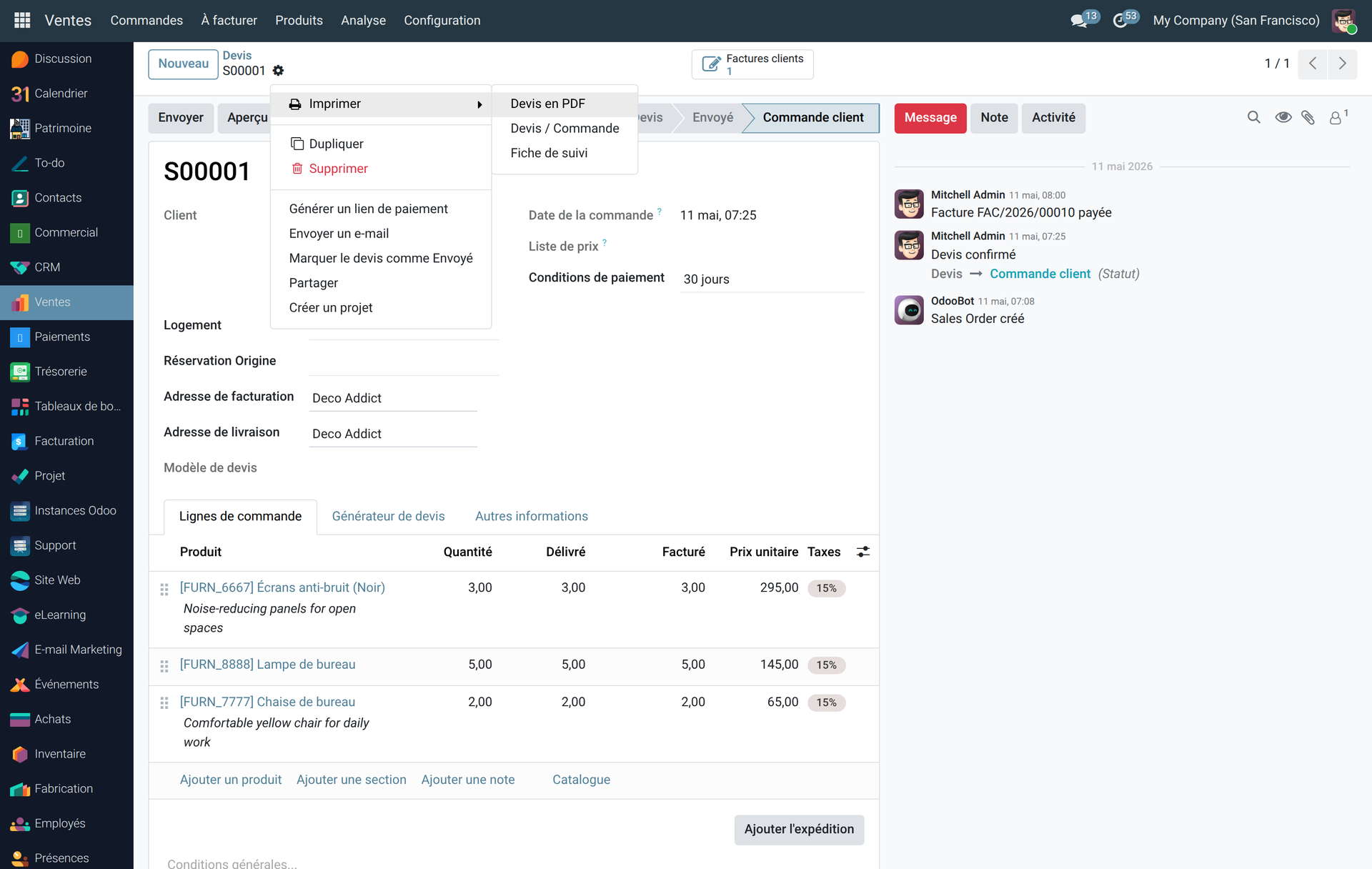Click the Conditions générales text field
This screenshot has height=869, width=1372.
(x=513, y=863)
